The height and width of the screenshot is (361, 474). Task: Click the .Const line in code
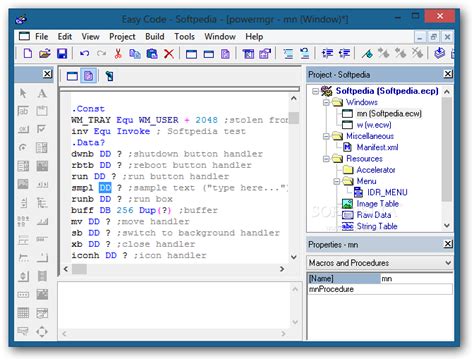click(x=88, y=109)
